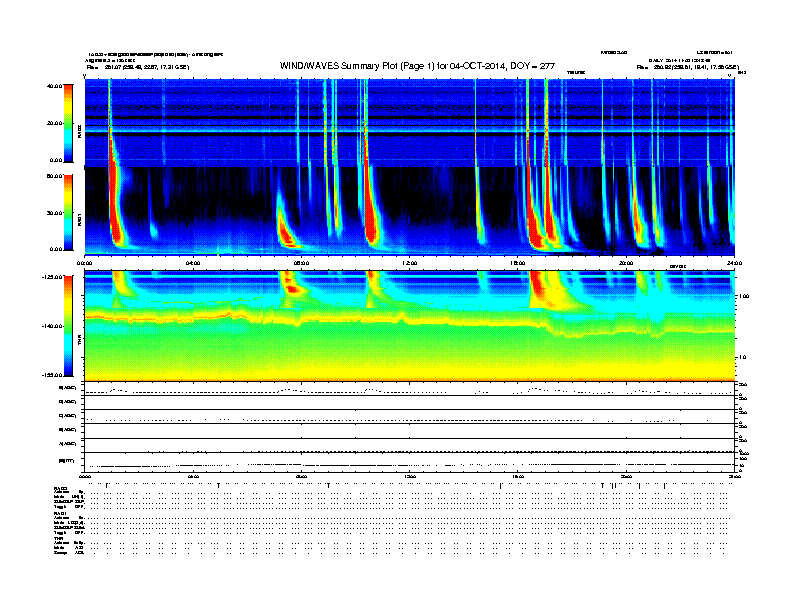Click the top-left Pos= GSE coordinates text

(137, 67)
